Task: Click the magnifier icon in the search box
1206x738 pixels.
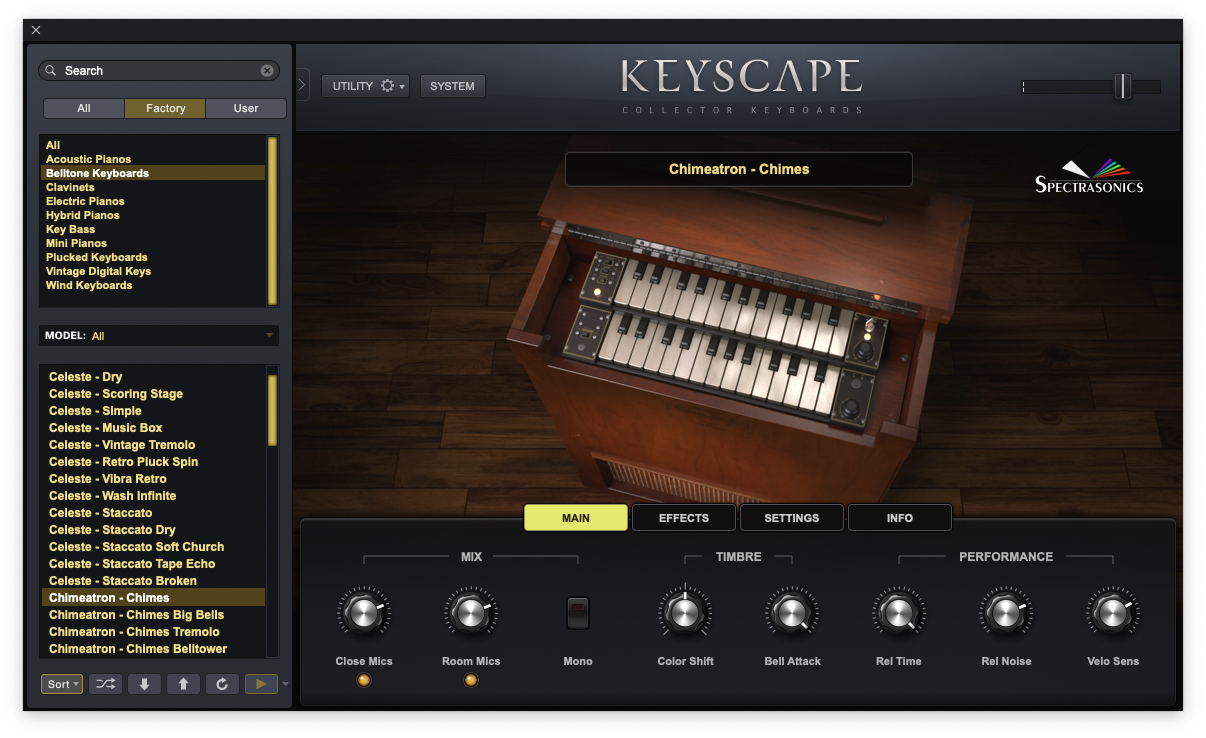Action: point(51,71)
